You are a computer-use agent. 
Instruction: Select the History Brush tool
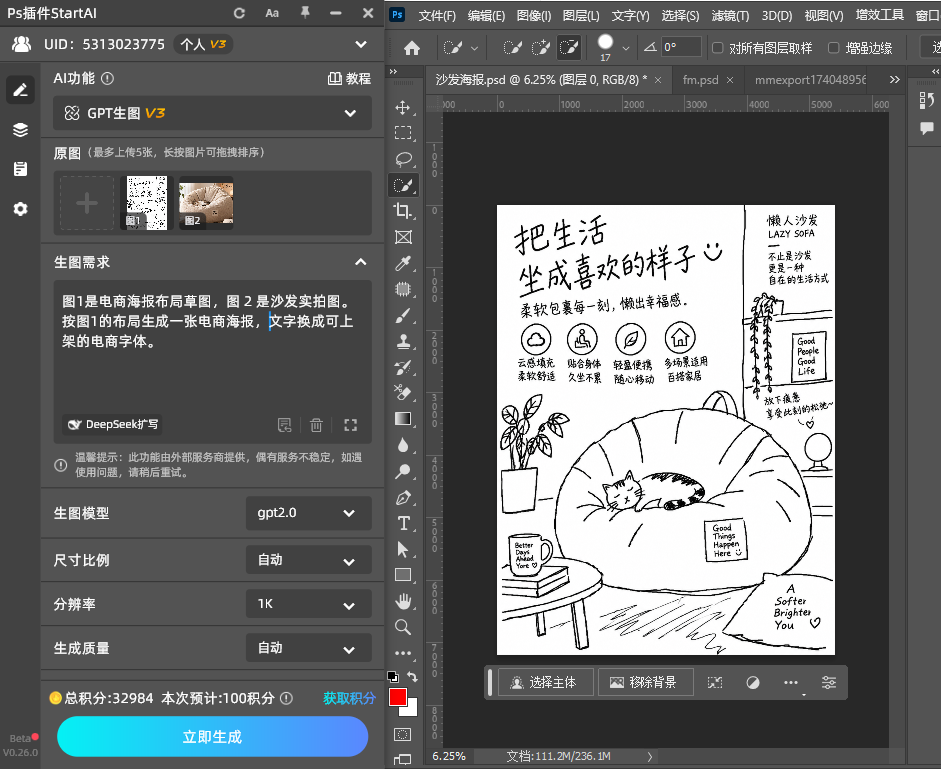[x=403, y=367]
